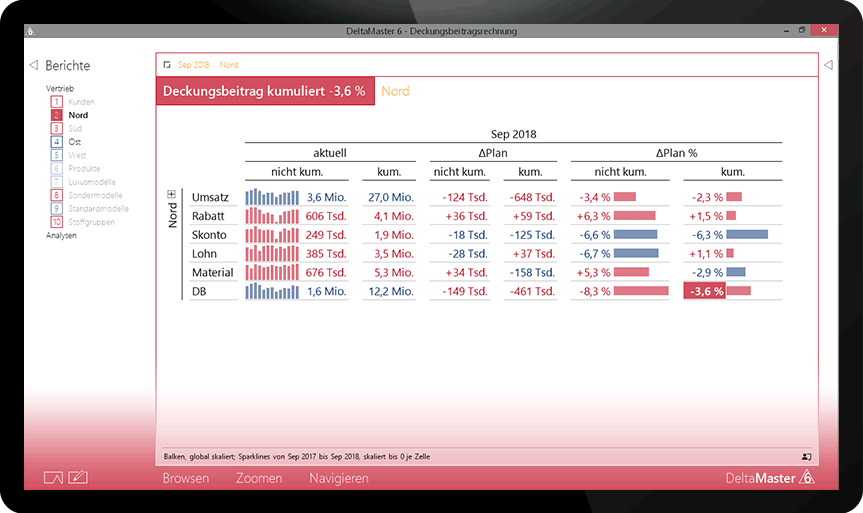Switch to Browsen mode

point(185,478)
